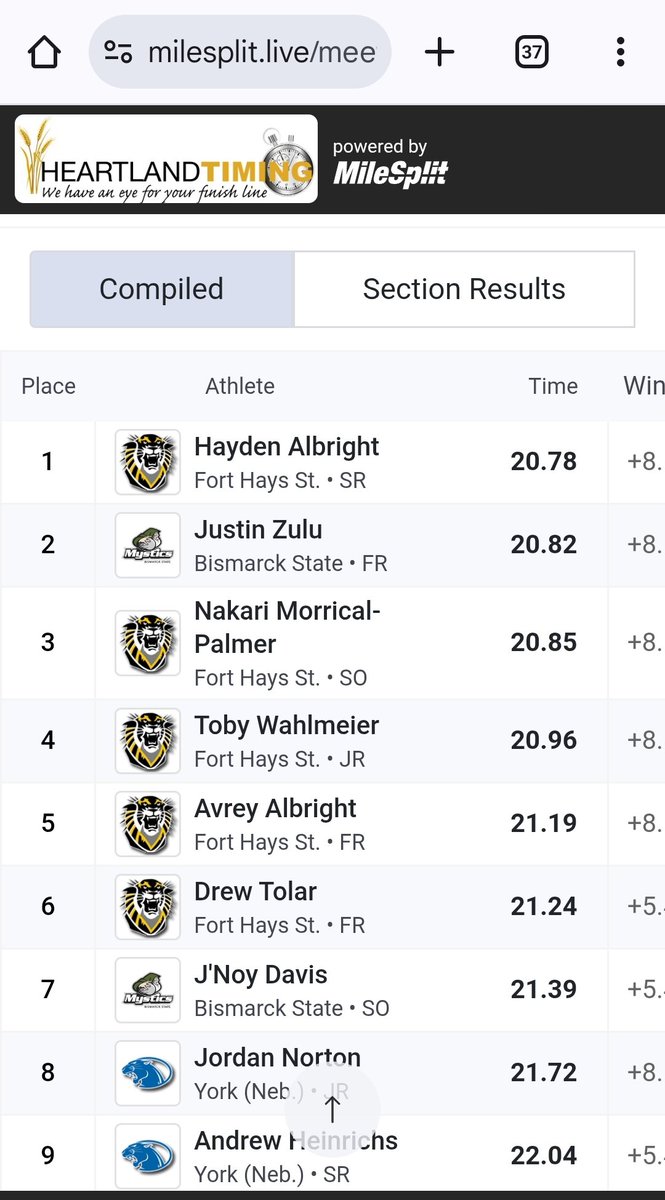
Task: Select Nakari Morrical-Palmer's name
Action: [287, 627]
